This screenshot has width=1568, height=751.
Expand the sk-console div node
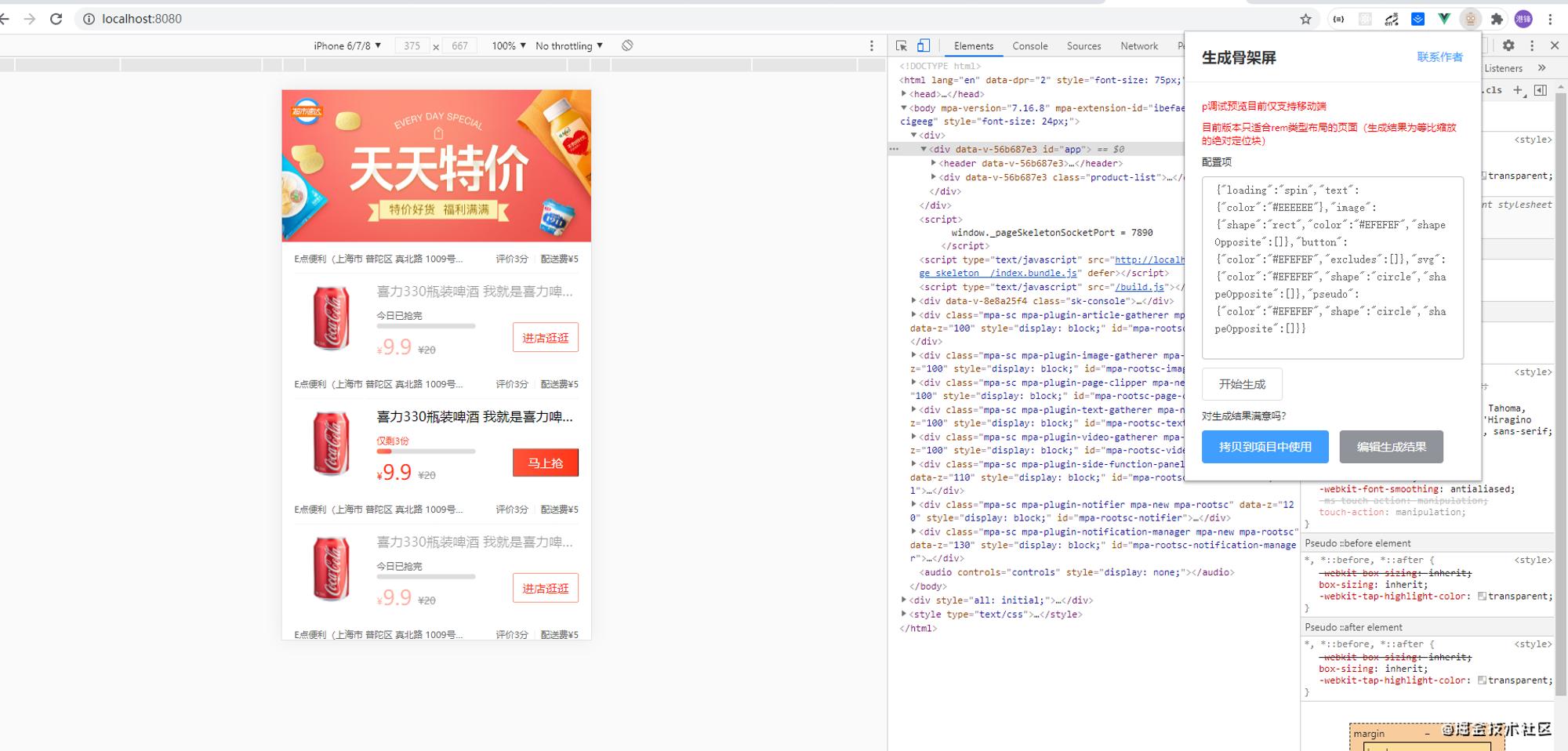pyautogui.click(x=914, y=301)
